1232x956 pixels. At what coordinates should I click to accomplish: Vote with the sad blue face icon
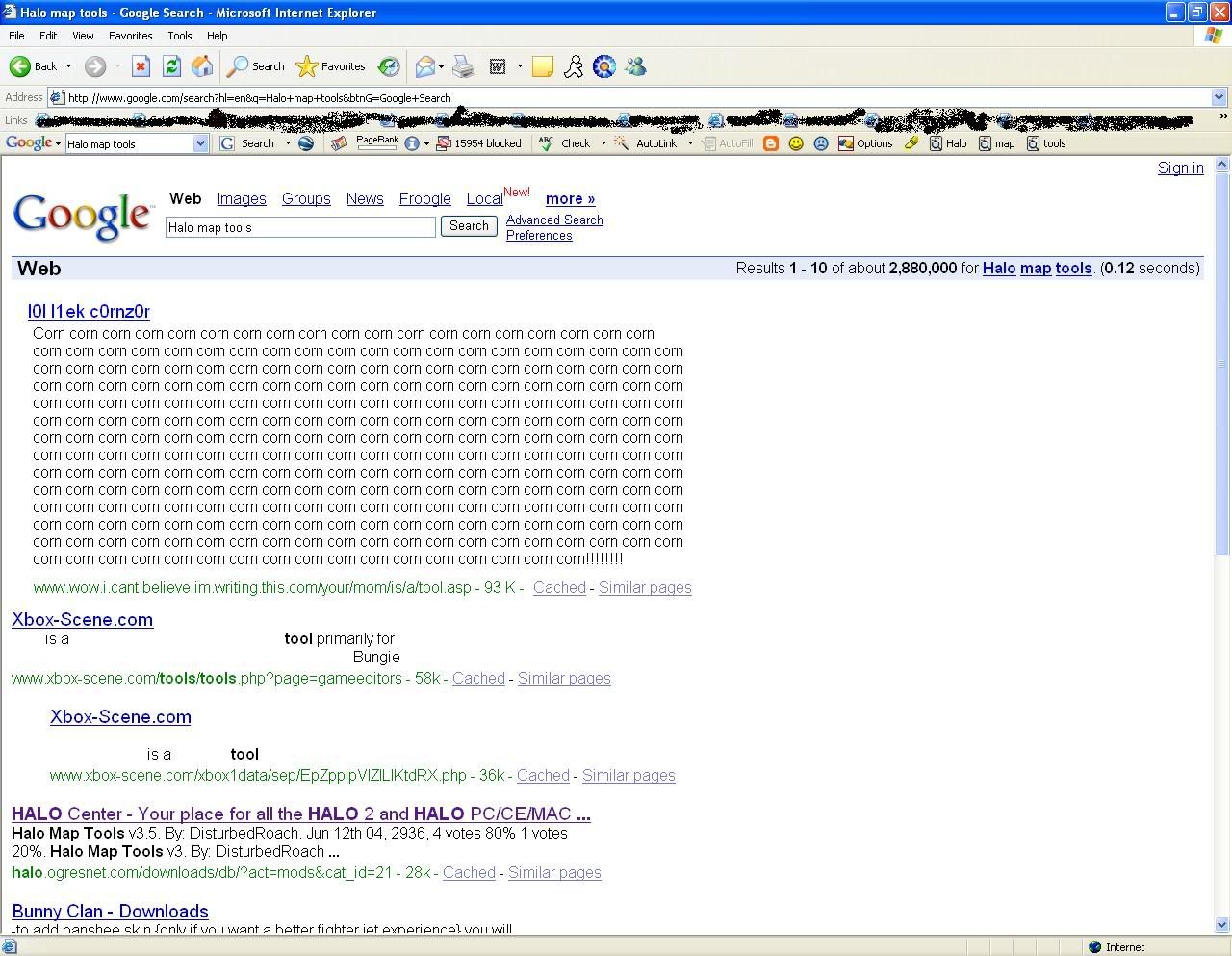(821, 143)
